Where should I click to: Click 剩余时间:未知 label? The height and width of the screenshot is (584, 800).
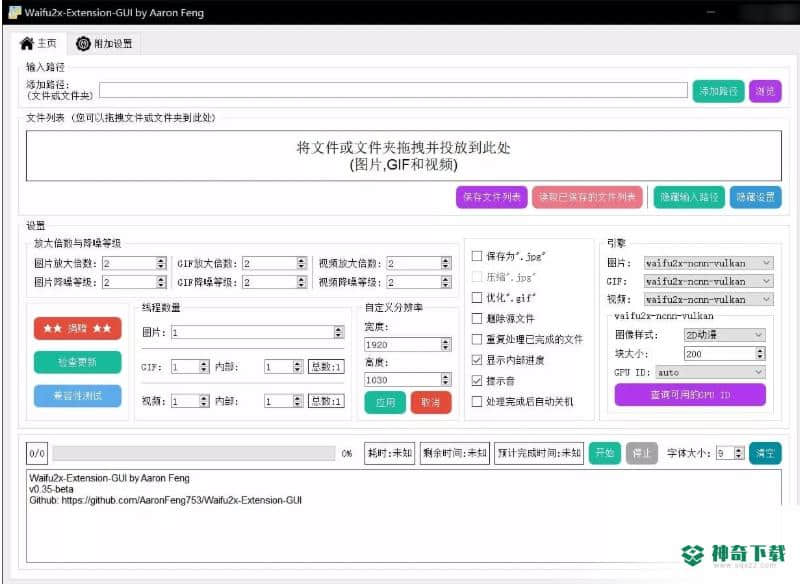click(455, 453)
